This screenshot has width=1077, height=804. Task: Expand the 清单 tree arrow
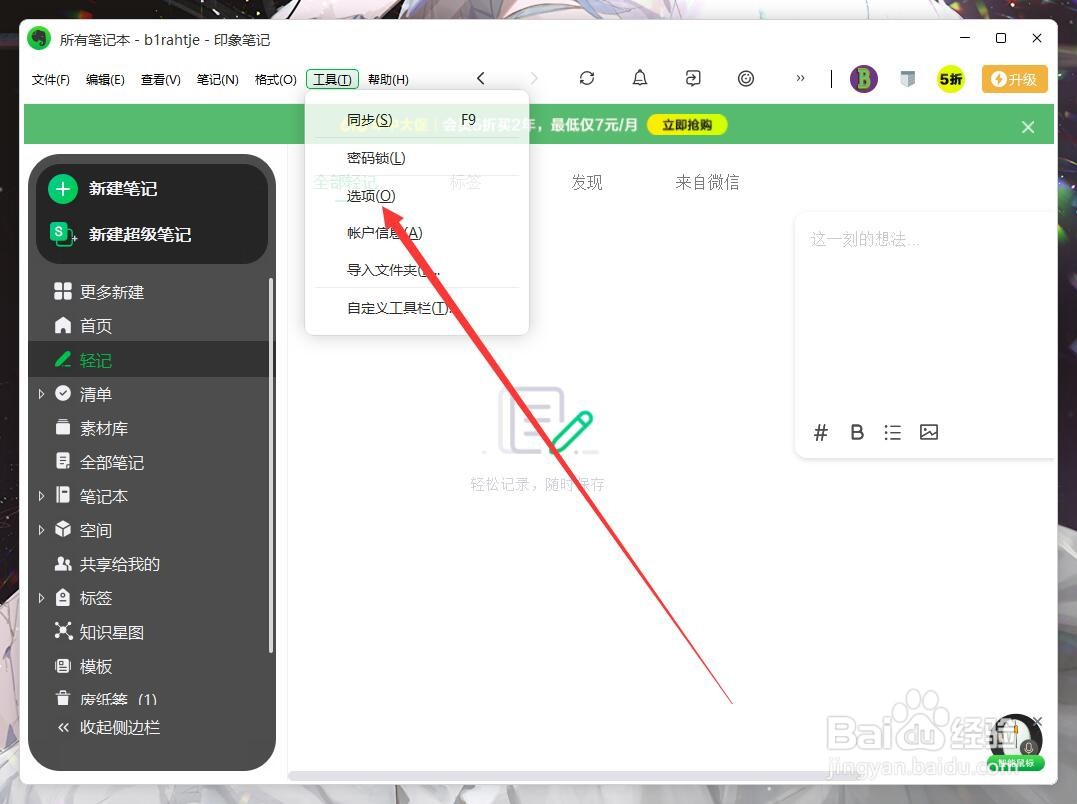click(x=41, y=394)
